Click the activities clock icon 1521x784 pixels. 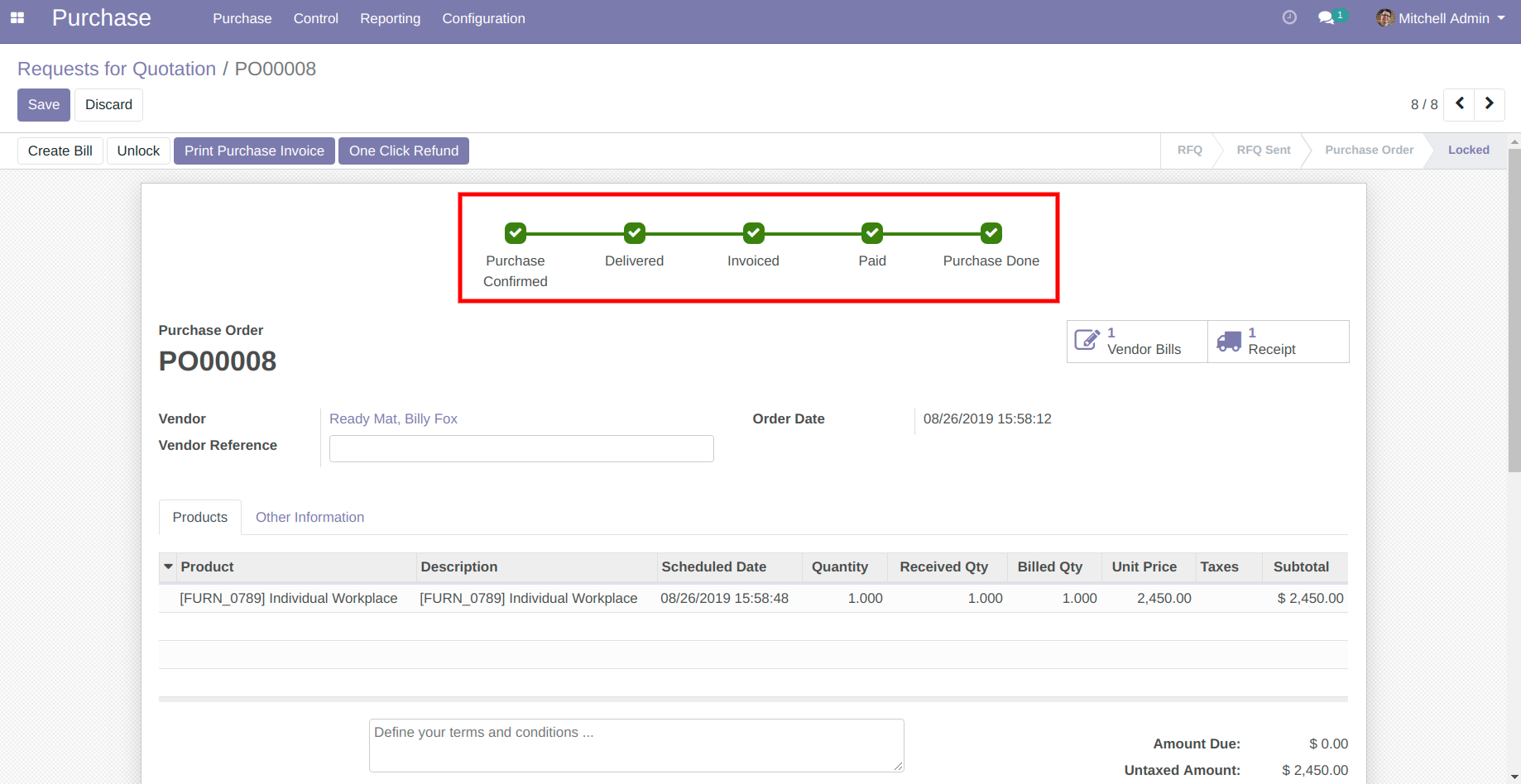coord(1289,17)
